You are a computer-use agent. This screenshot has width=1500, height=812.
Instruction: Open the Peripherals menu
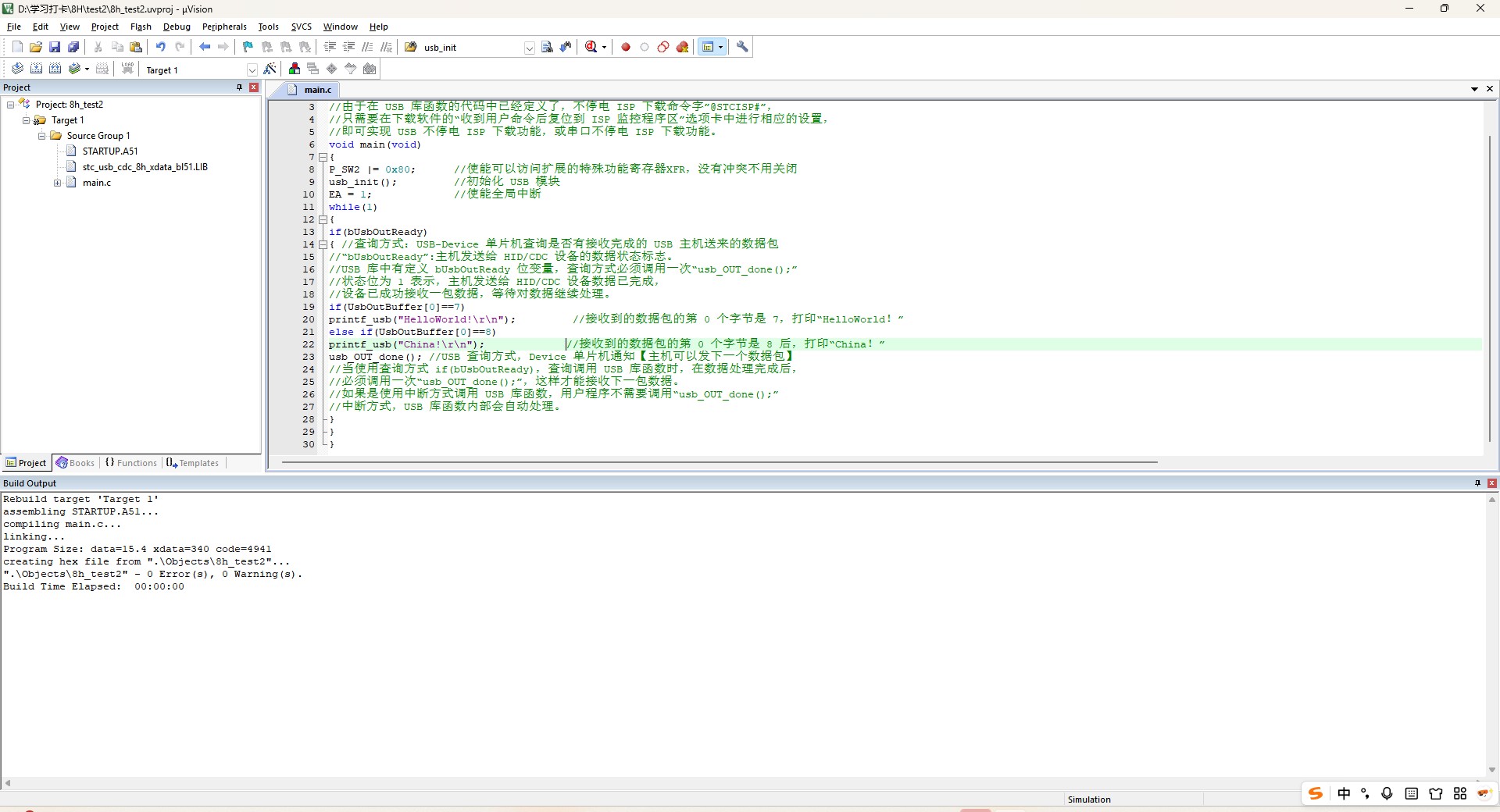pos(224,27)
